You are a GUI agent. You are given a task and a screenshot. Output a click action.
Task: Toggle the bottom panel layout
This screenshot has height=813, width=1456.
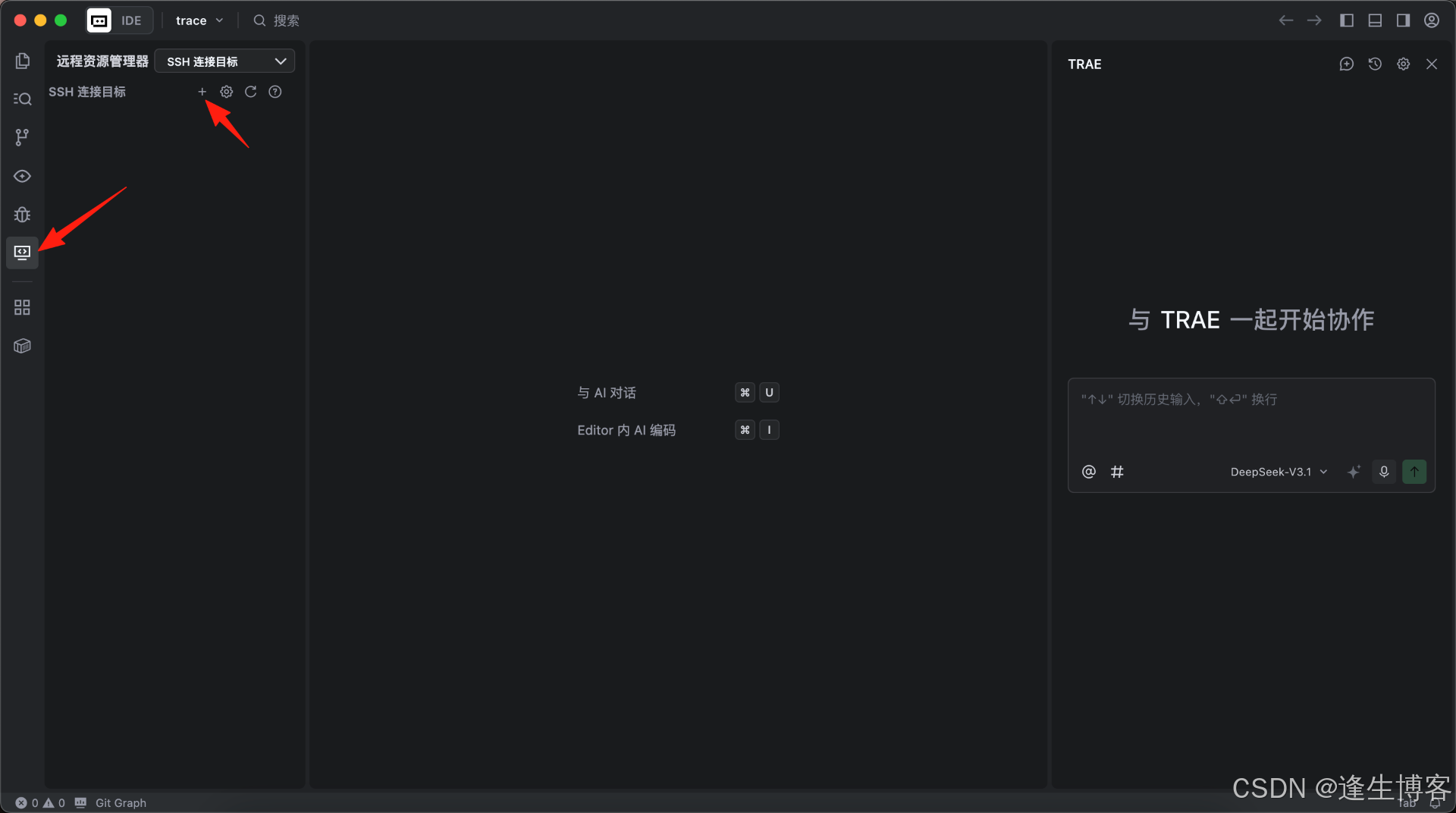click(x=1375, y=20)
